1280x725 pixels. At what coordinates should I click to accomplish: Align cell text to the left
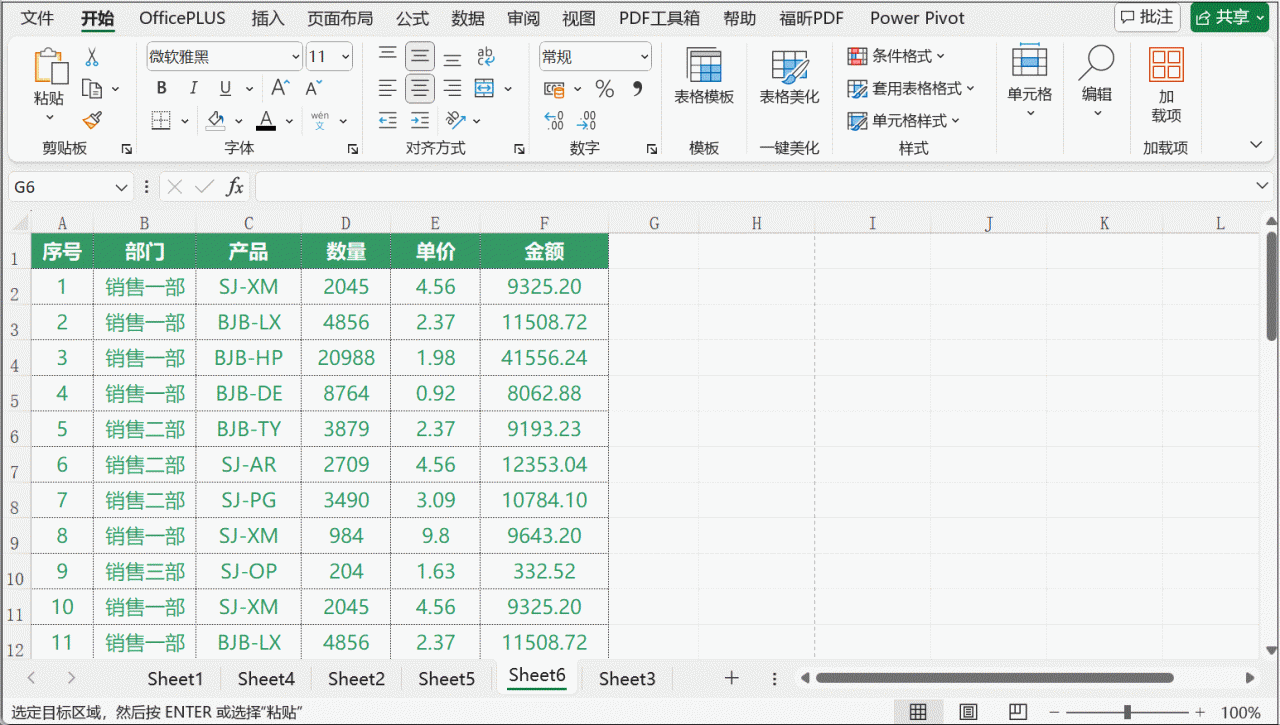[388, 88]
